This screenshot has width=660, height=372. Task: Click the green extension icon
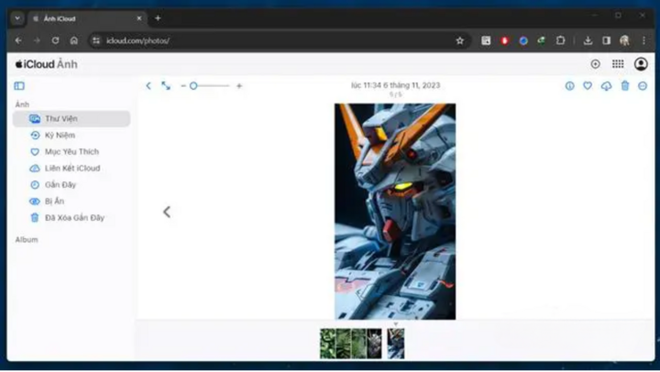[x=541, y=40]
